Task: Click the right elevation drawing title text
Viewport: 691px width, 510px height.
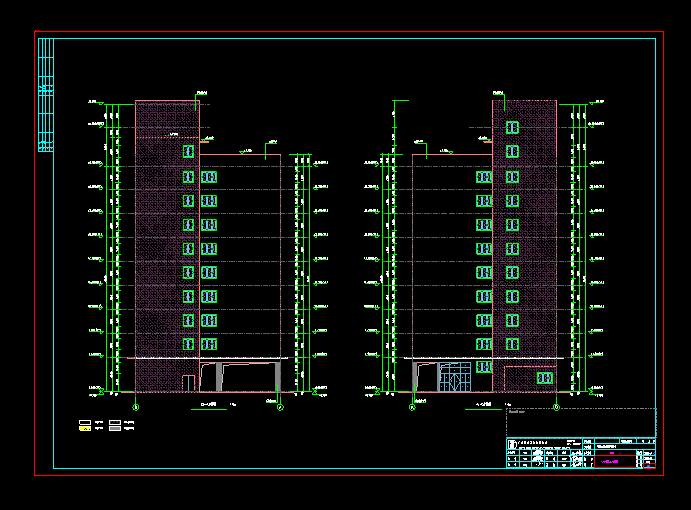Action: pos(486,405)
